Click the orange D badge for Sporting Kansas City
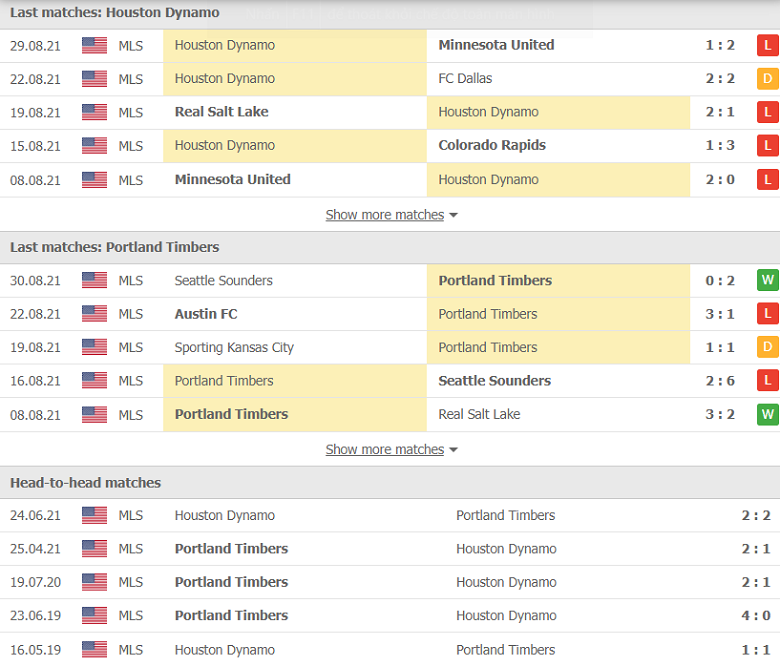780x666 pixels. click(767, 348)
